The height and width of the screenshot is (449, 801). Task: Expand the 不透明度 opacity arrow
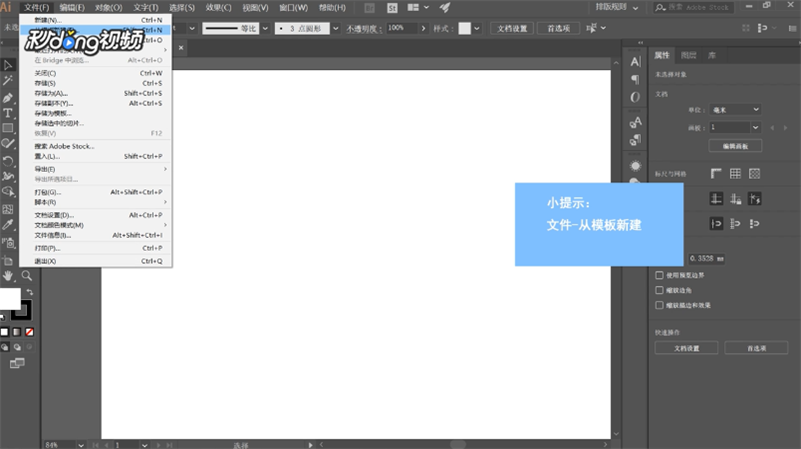click(x=423, y=29)
